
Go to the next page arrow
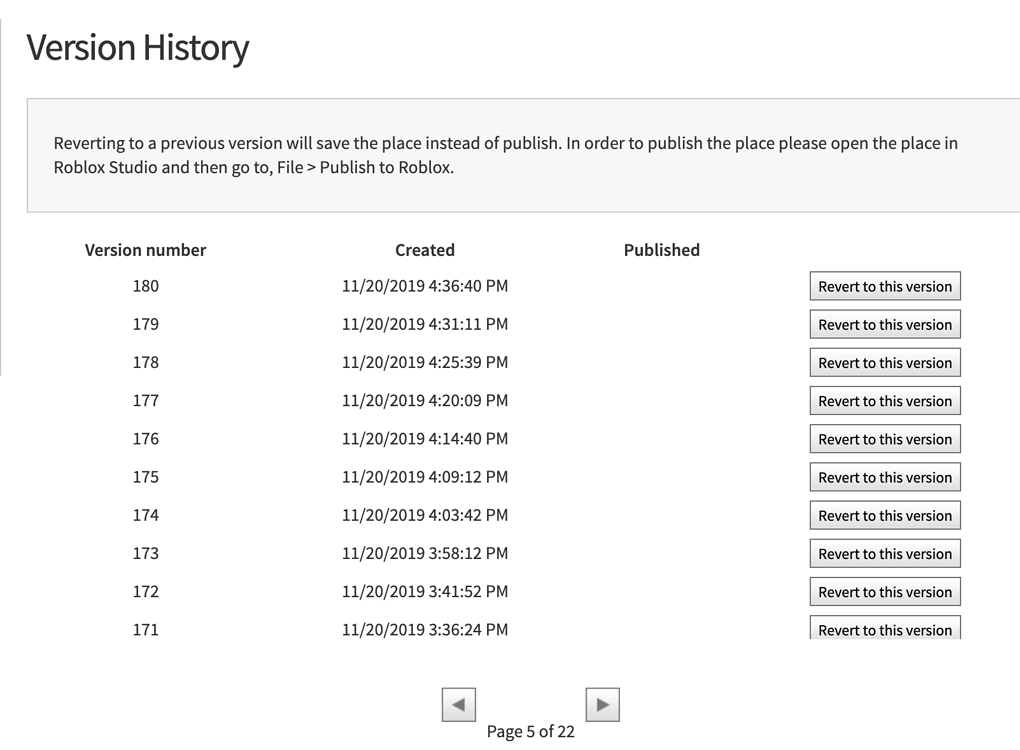[602, 704]
